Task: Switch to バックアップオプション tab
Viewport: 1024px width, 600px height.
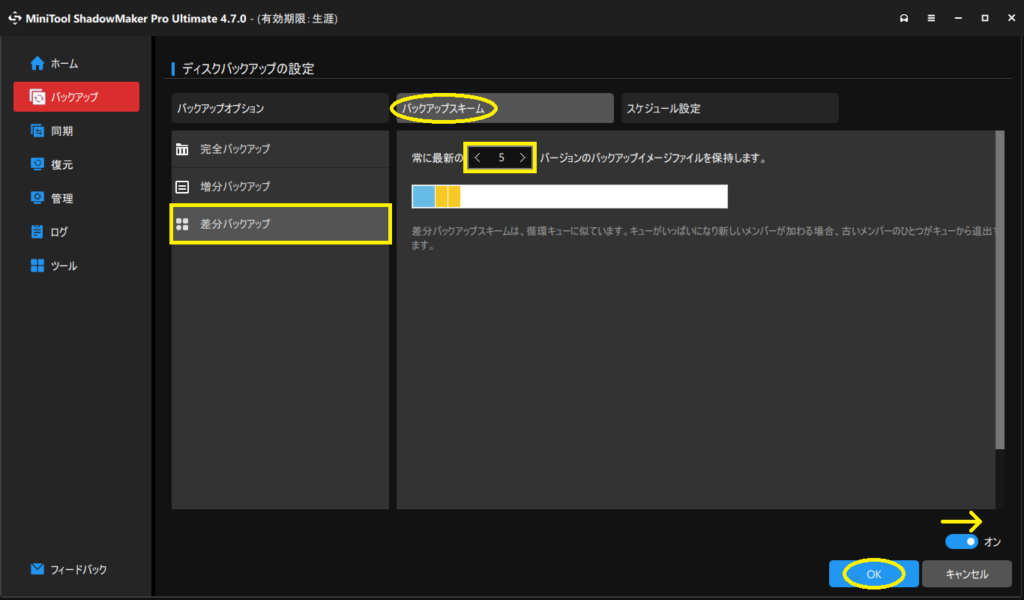Action: point(280,108)
